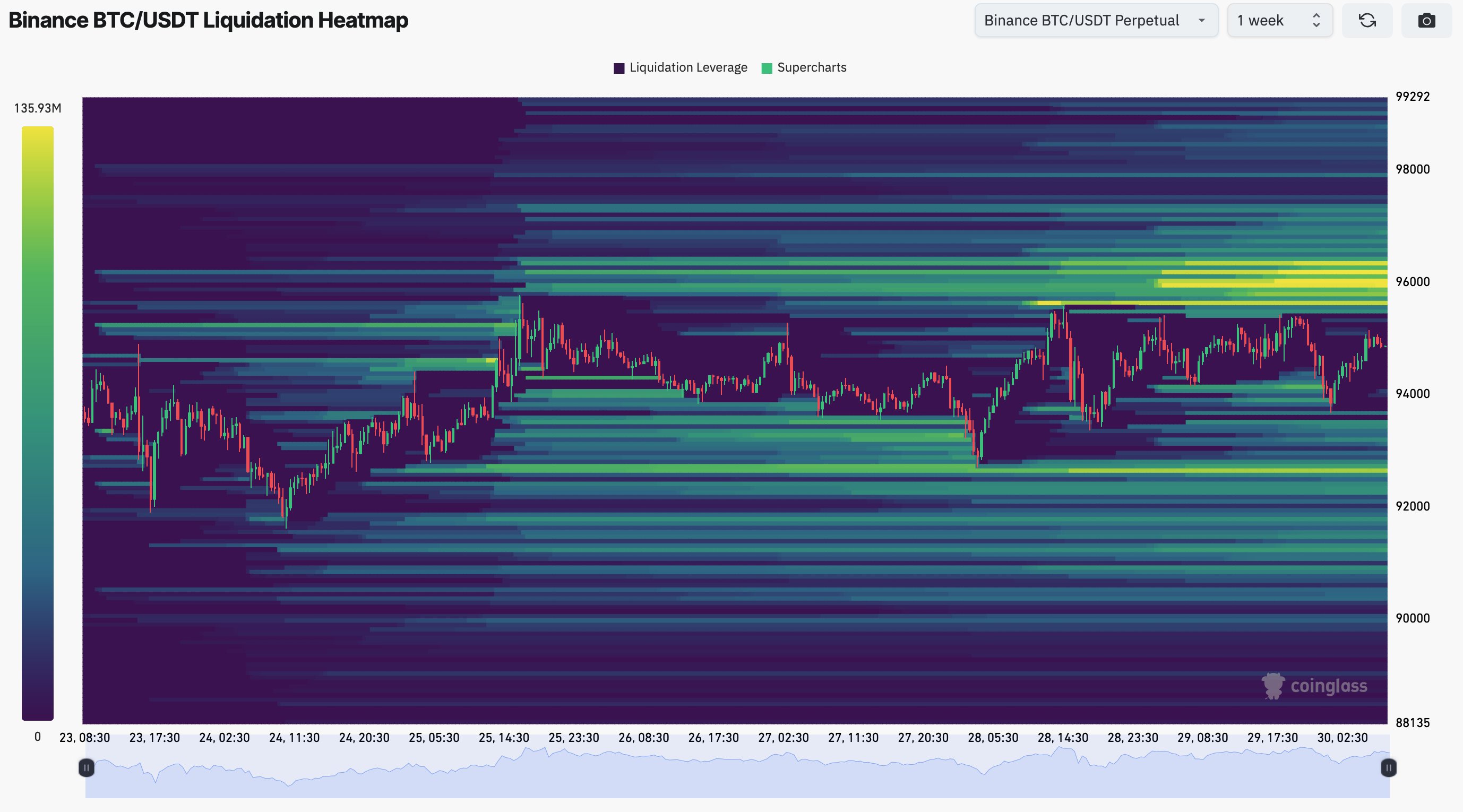Click the refresh chart icon
The width and height of the screenshot is (1463, 812).
click(x=1367, y=21)
